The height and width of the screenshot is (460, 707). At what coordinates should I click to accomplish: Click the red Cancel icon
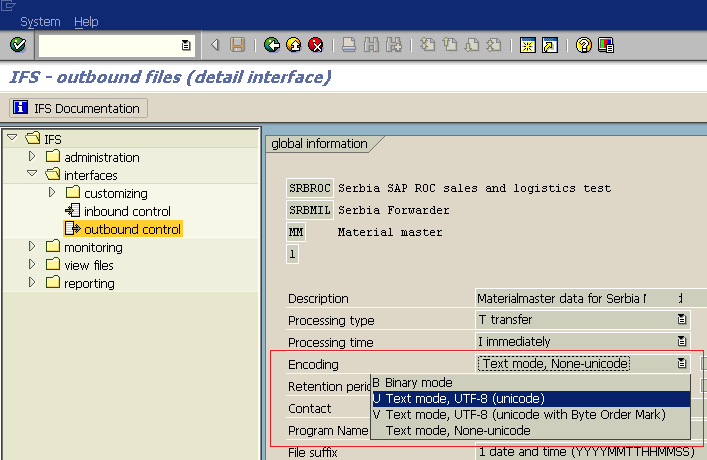[x=316, y=45]
